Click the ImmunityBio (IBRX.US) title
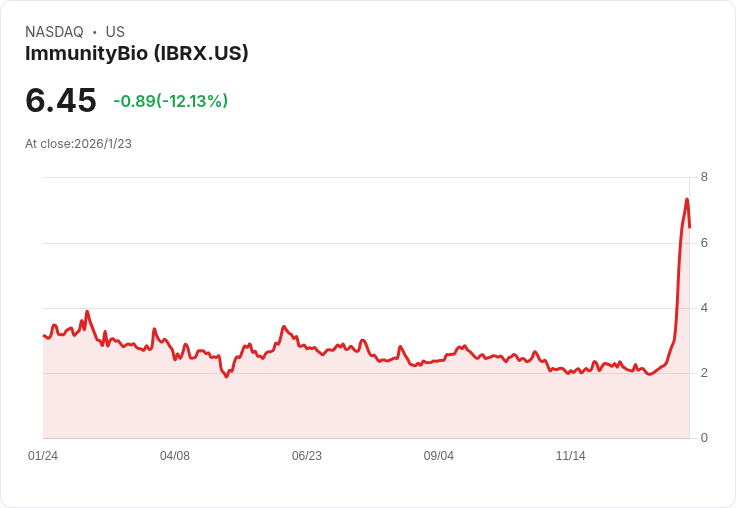The height and width of the screenshot is (508, 736). click(x=137, y=54)
